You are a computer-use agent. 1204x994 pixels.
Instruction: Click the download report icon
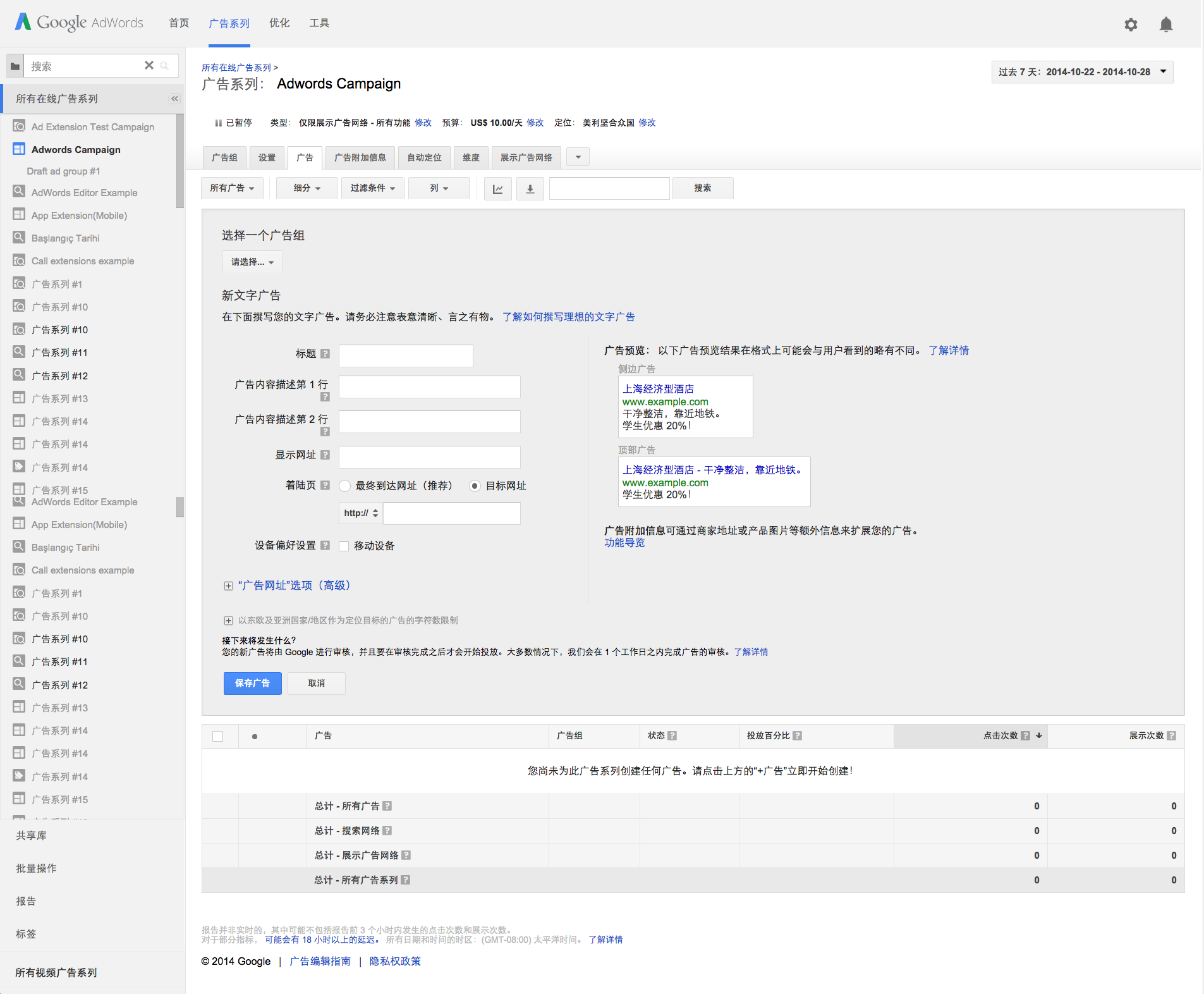click(530, 188)
